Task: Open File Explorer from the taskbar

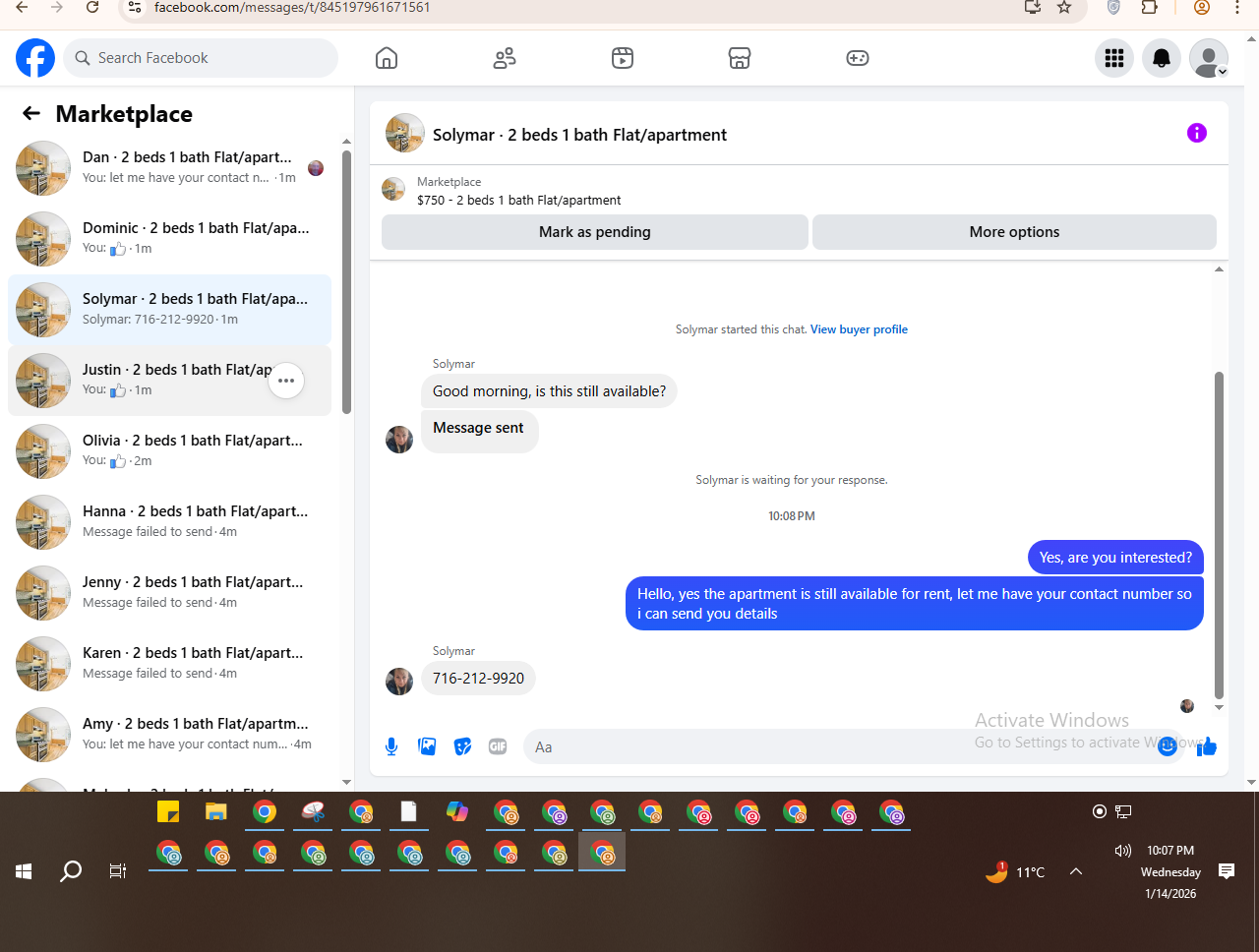Action: point(216,812)
